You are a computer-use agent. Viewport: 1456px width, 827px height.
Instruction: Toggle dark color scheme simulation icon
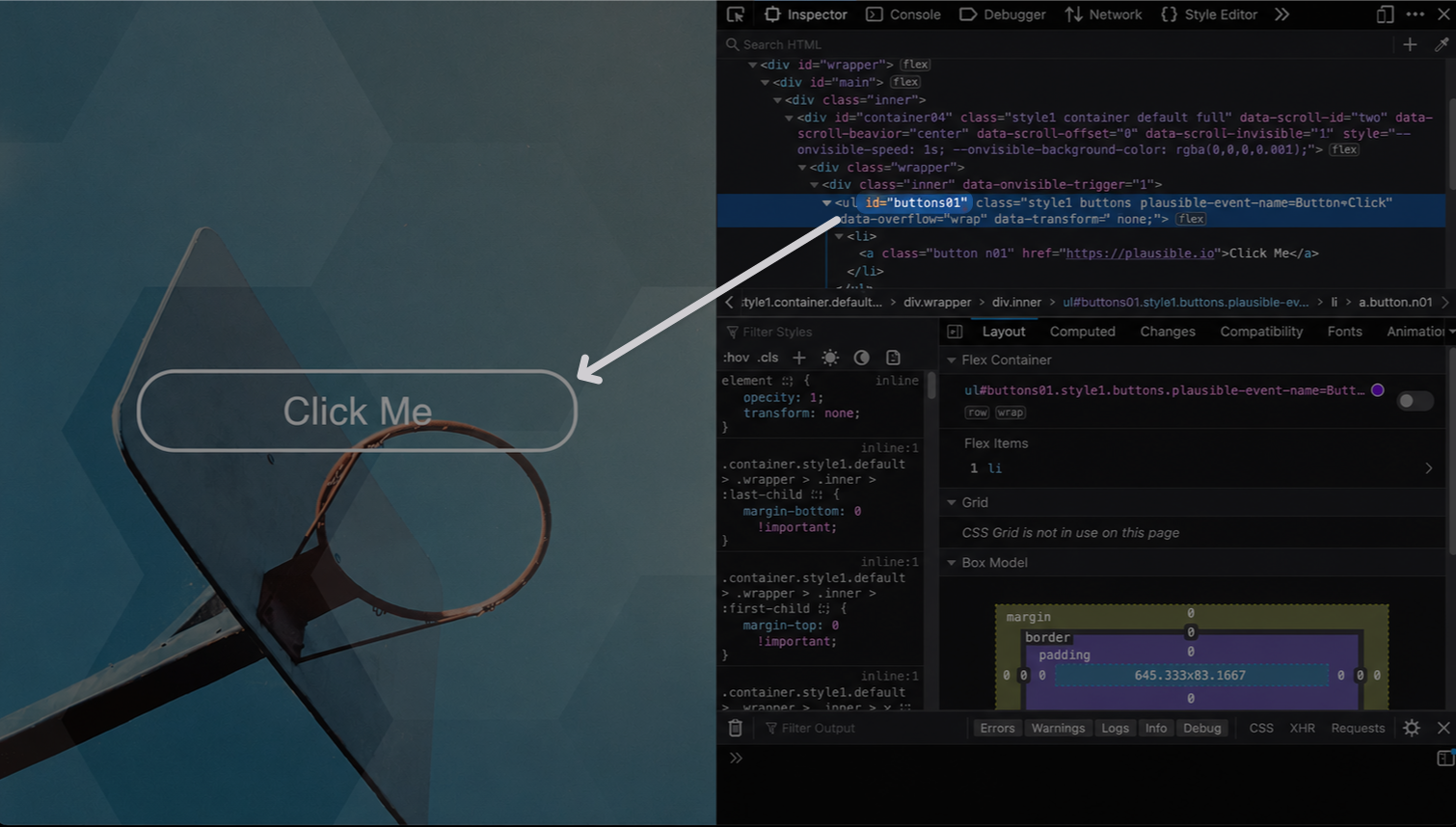pos(862,358)
